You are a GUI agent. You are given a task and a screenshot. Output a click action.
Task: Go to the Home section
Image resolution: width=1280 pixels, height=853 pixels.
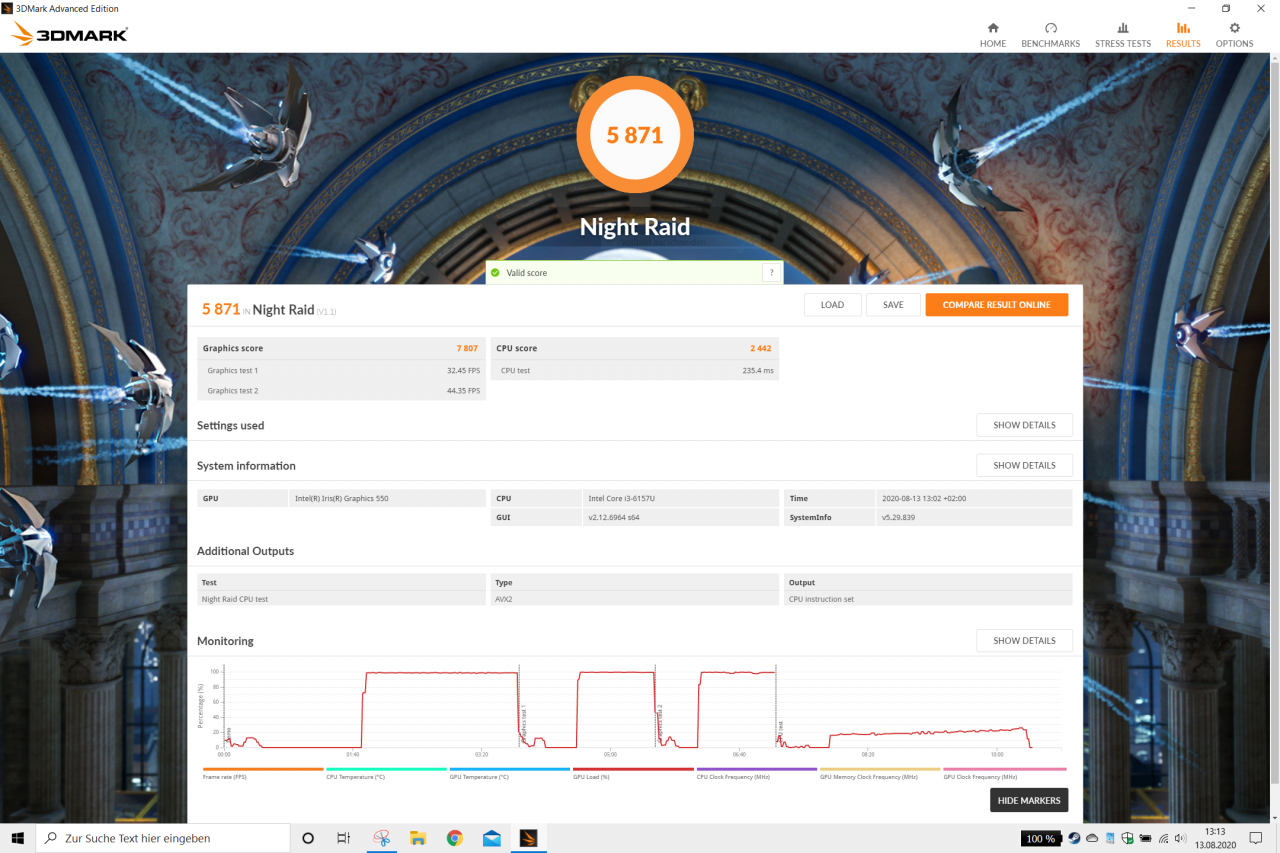tap(992, 35)
